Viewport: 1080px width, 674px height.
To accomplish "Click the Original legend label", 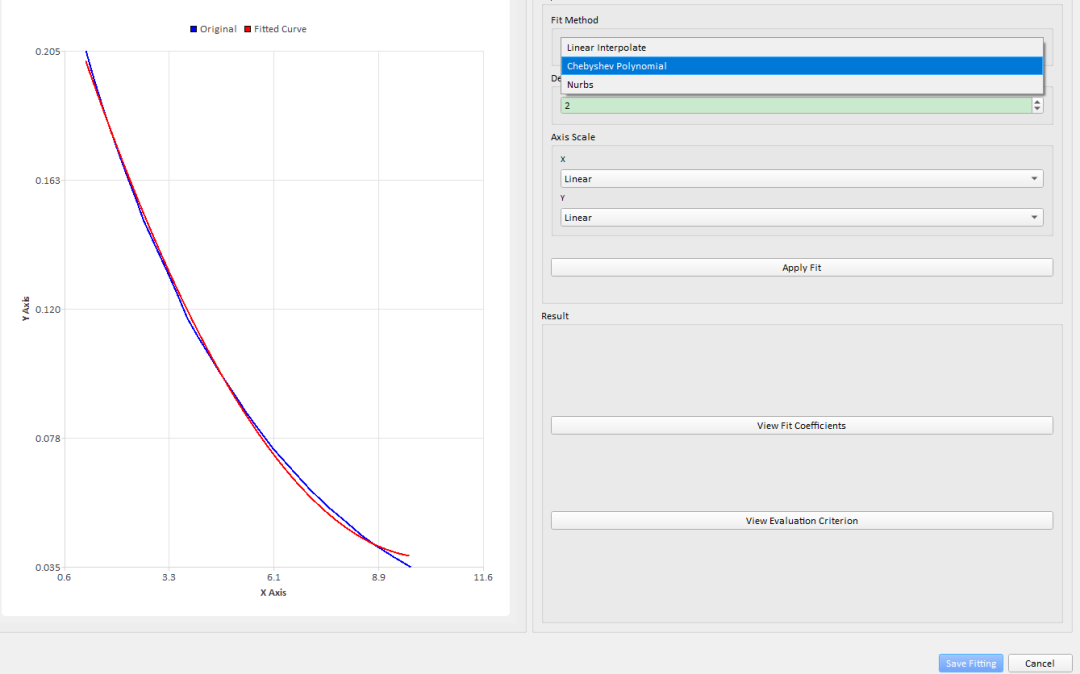I will click(x=218, y=29).
